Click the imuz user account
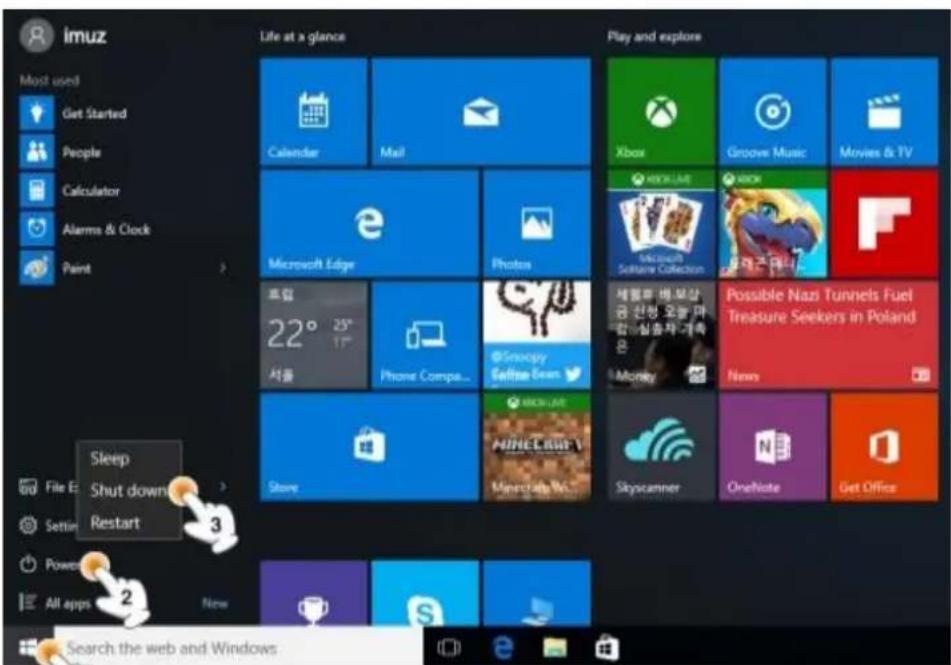Image resolution: width=951 pixels, height=665 pixels. pos(64,36)
